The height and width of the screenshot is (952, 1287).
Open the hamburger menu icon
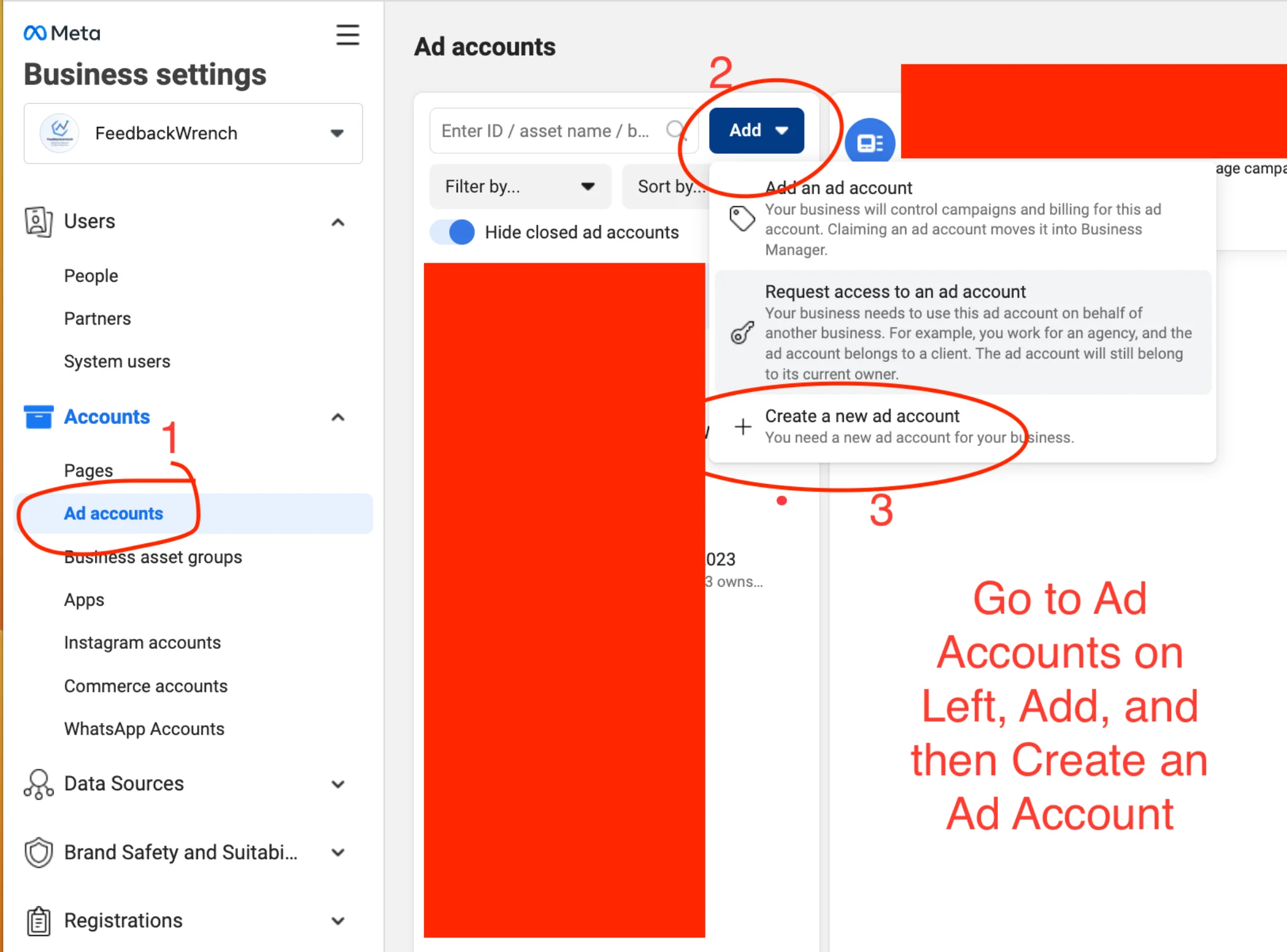(x=347, y=35)
